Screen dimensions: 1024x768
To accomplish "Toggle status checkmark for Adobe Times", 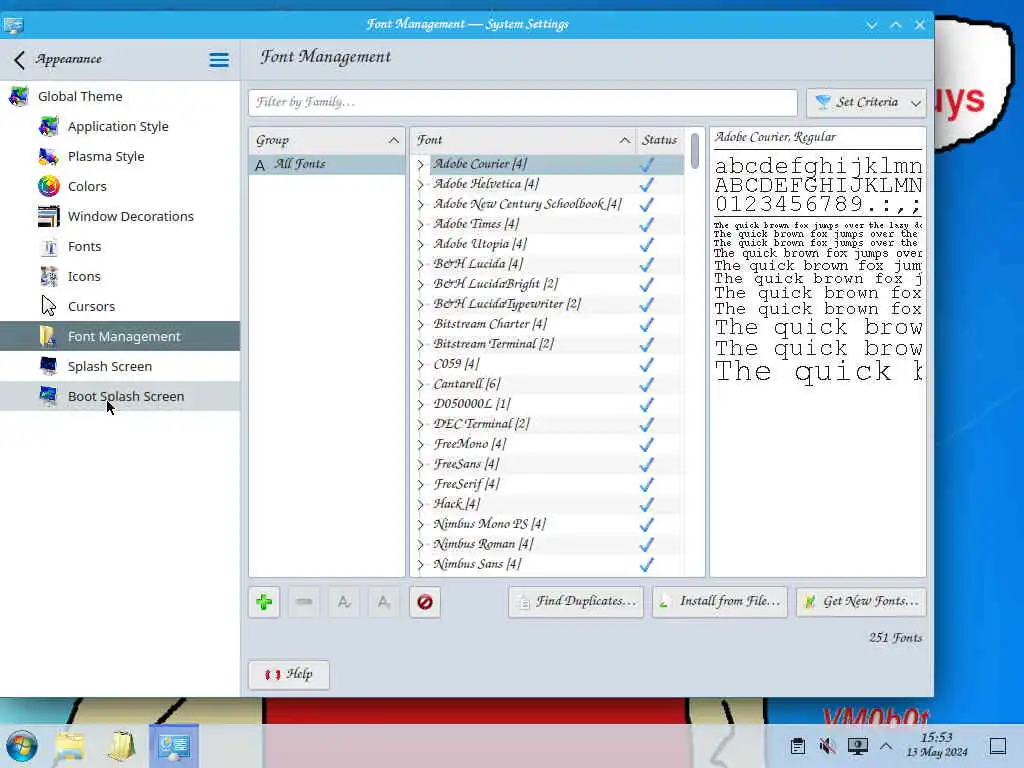I will click(x=647, y=225).
